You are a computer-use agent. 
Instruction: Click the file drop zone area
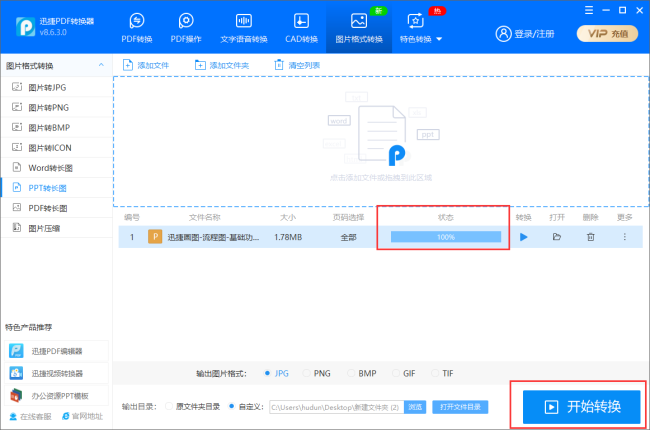381,141
